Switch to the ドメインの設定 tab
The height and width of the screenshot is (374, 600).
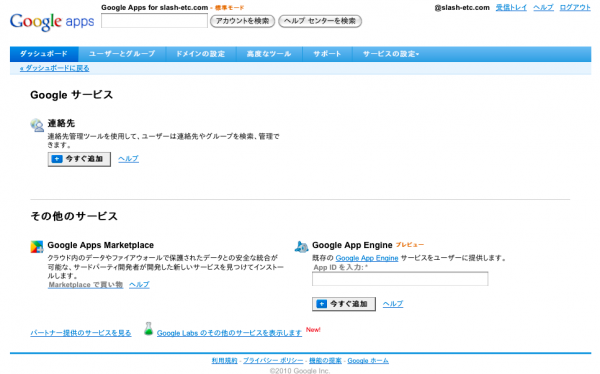click(201, 54)
